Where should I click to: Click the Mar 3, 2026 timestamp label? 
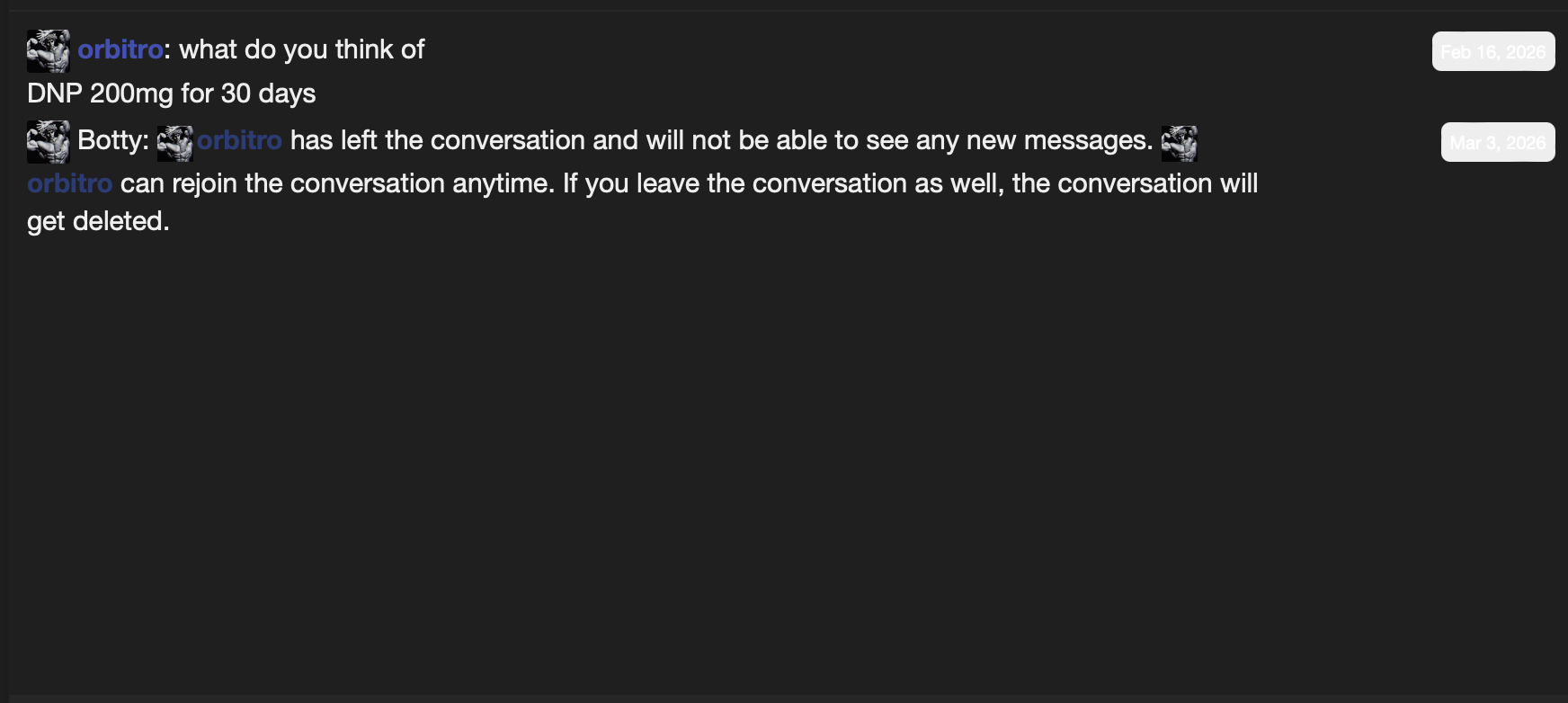click(x=1497, y=141)
